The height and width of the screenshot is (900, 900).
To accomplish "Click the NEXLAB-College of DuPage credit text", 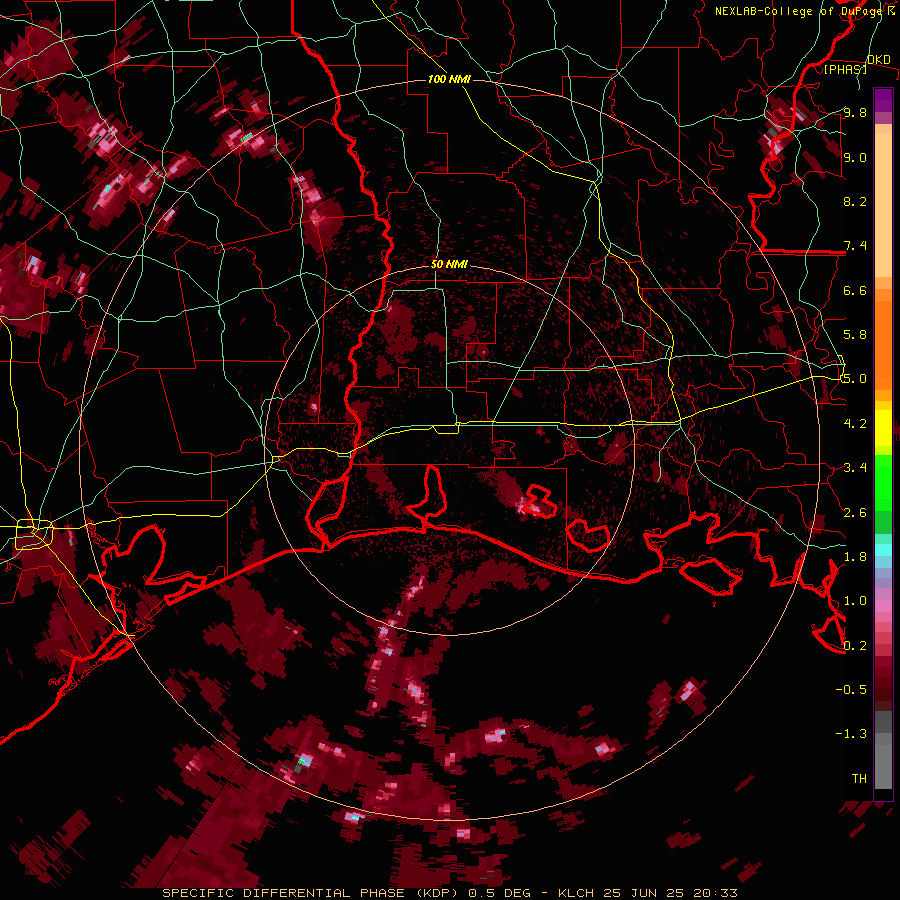I will tap(800, 11).
